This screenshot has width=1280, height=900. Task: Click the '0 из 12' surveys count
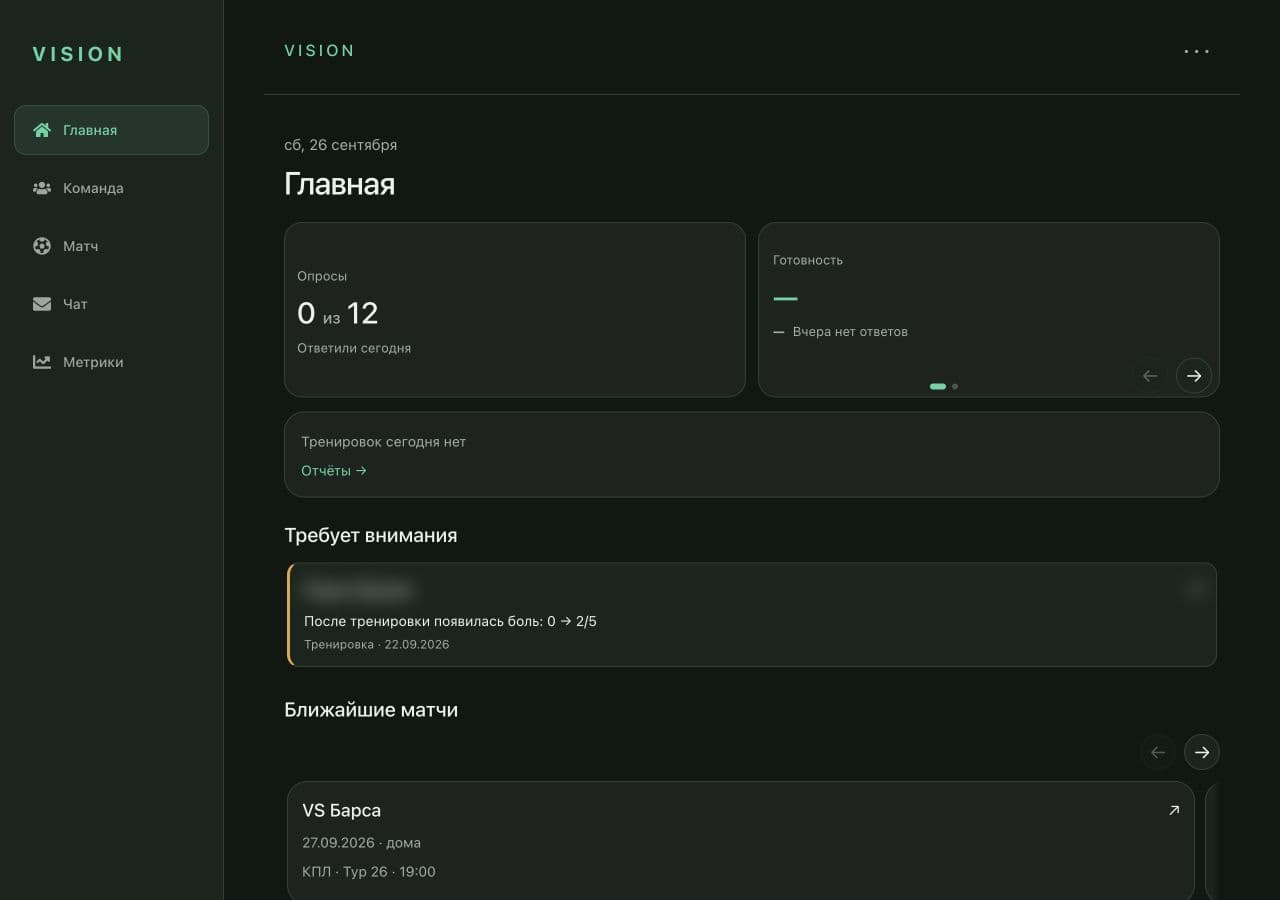coord(338,314)
